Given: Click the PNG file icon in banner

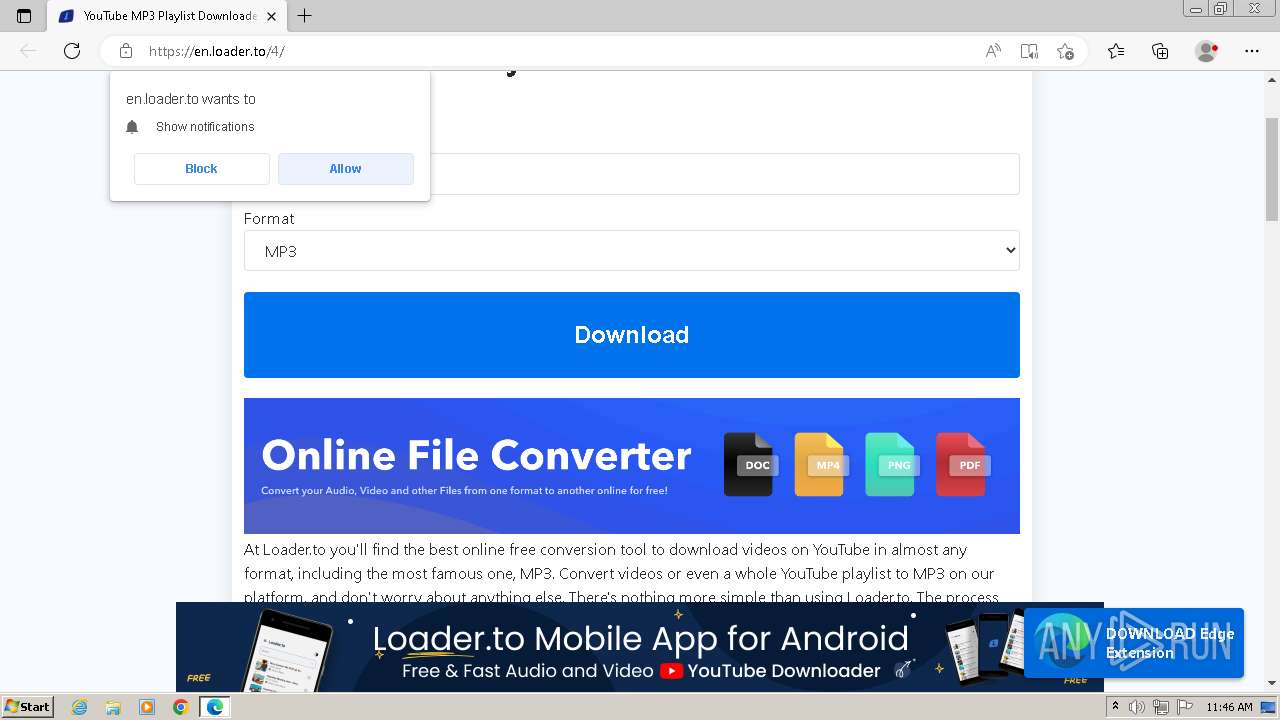Looking at the screenshot, I should click(x=891, y=464).
